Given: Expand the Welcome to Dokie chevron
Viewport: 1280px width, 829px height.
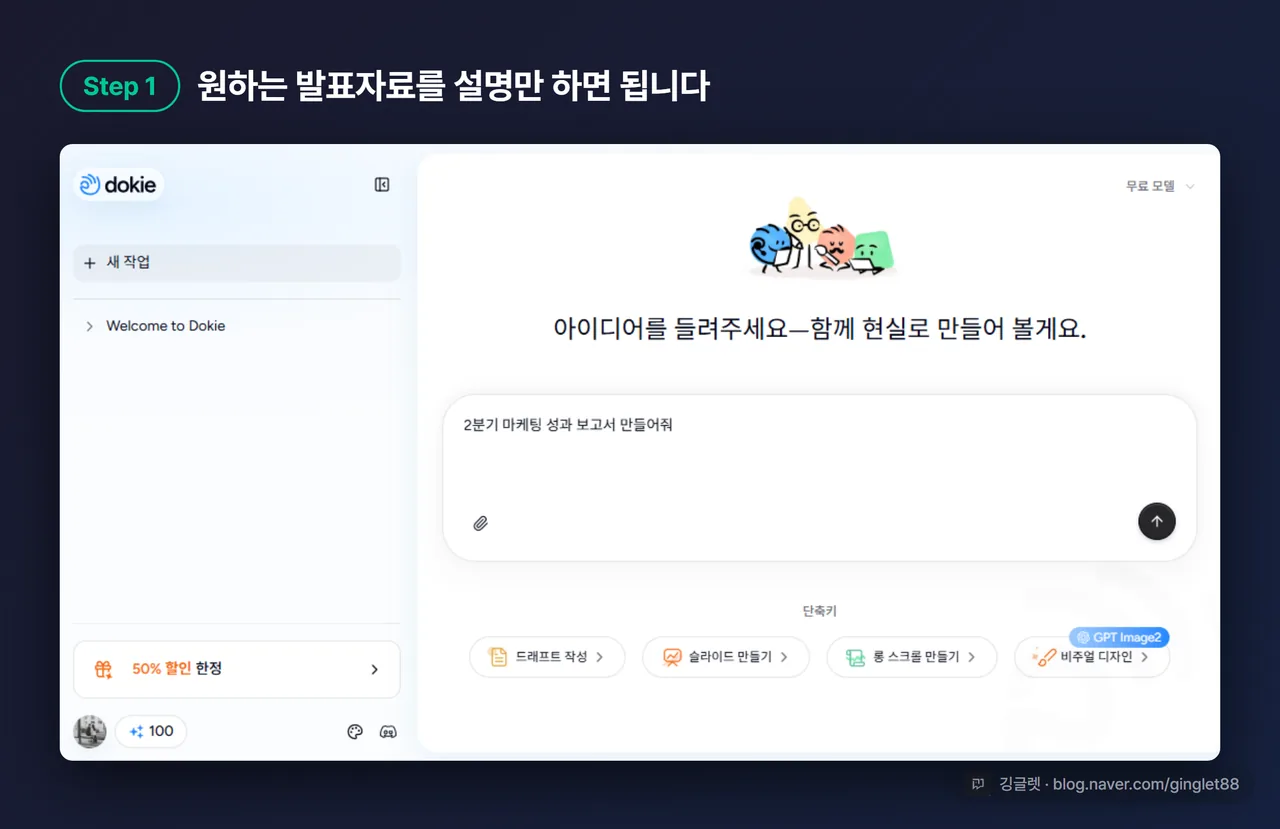Looking at the screenshot, I should click(x=89, y=326).
